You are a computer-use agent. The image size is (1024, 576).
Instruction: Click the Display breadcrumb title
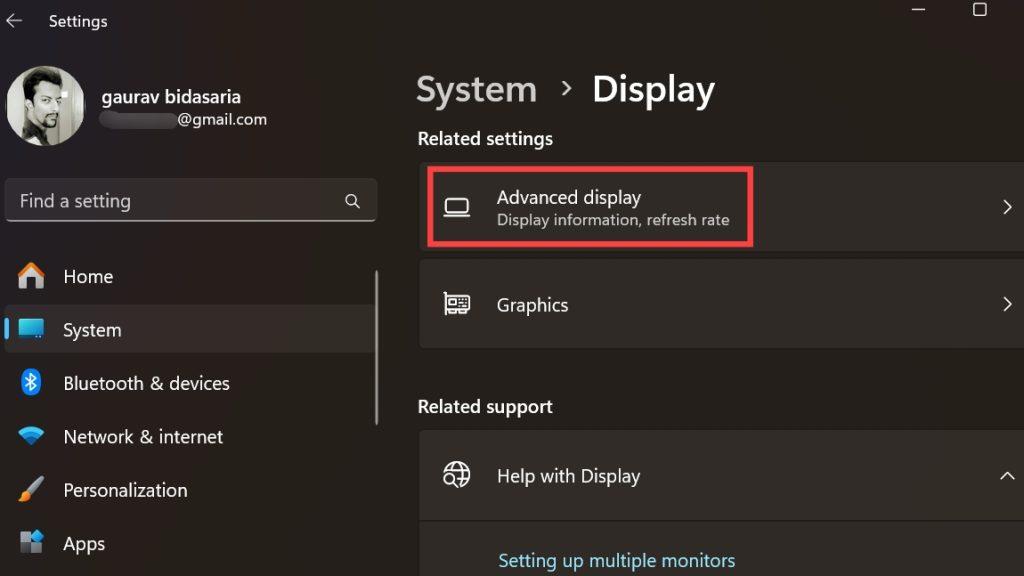point(654,89)
